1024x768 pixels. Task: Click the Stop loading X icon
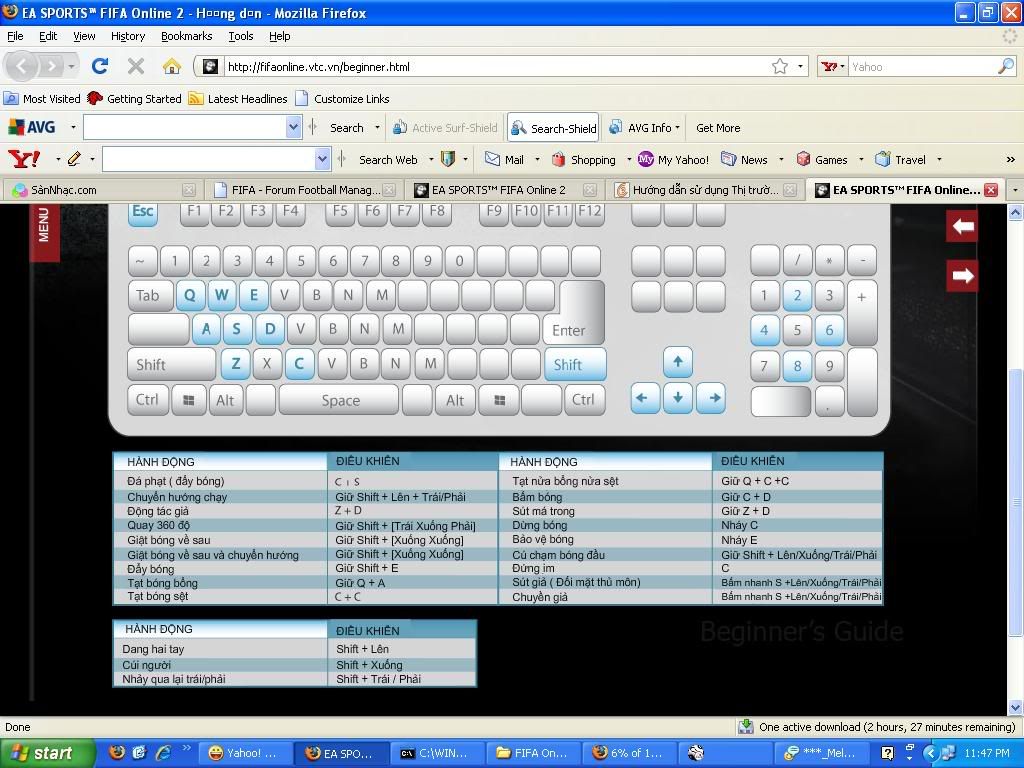[x=136, y=66]
